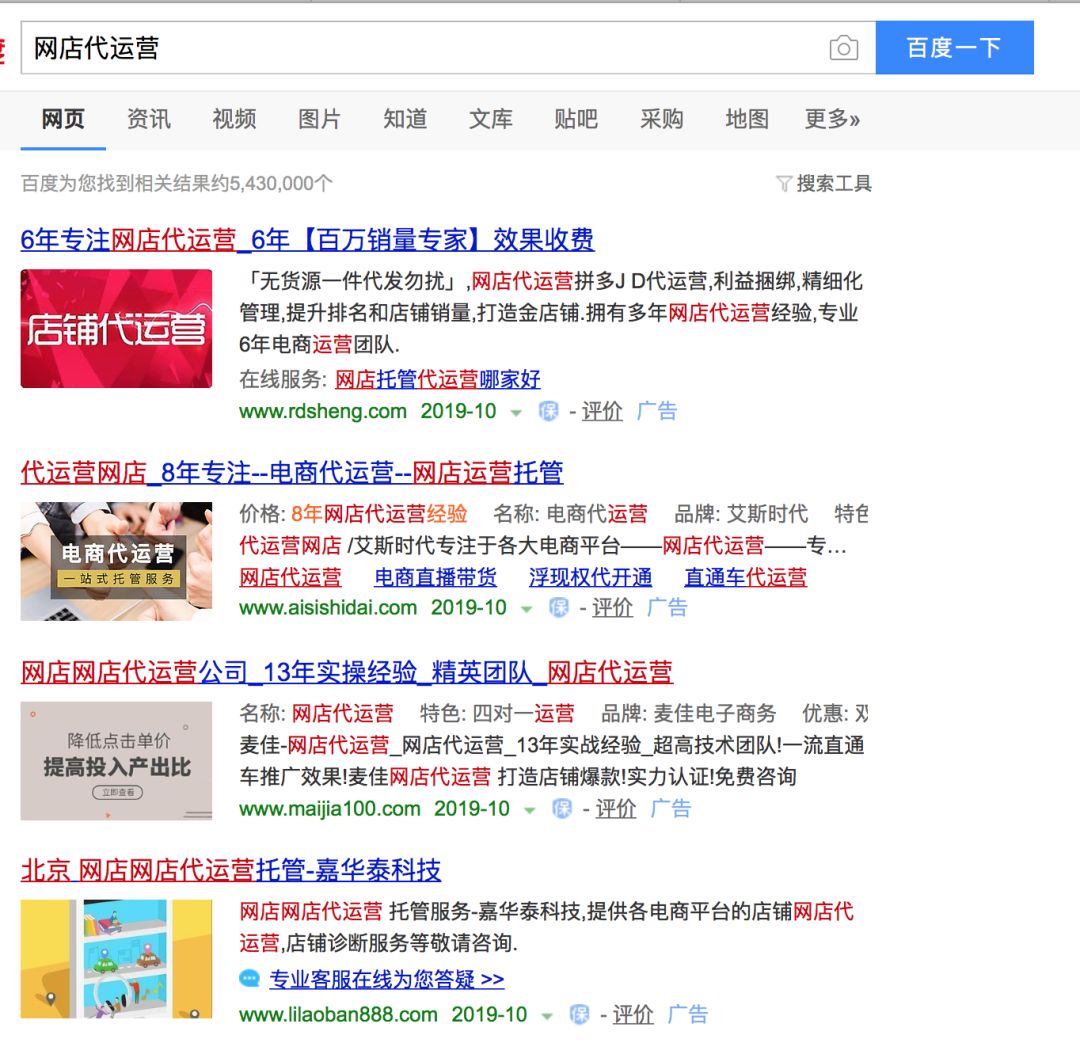The width and height of the screenshot is (1080, 1058).
Task: Visit the www.lilaoban888.com URL
Action: point(338,1015)
